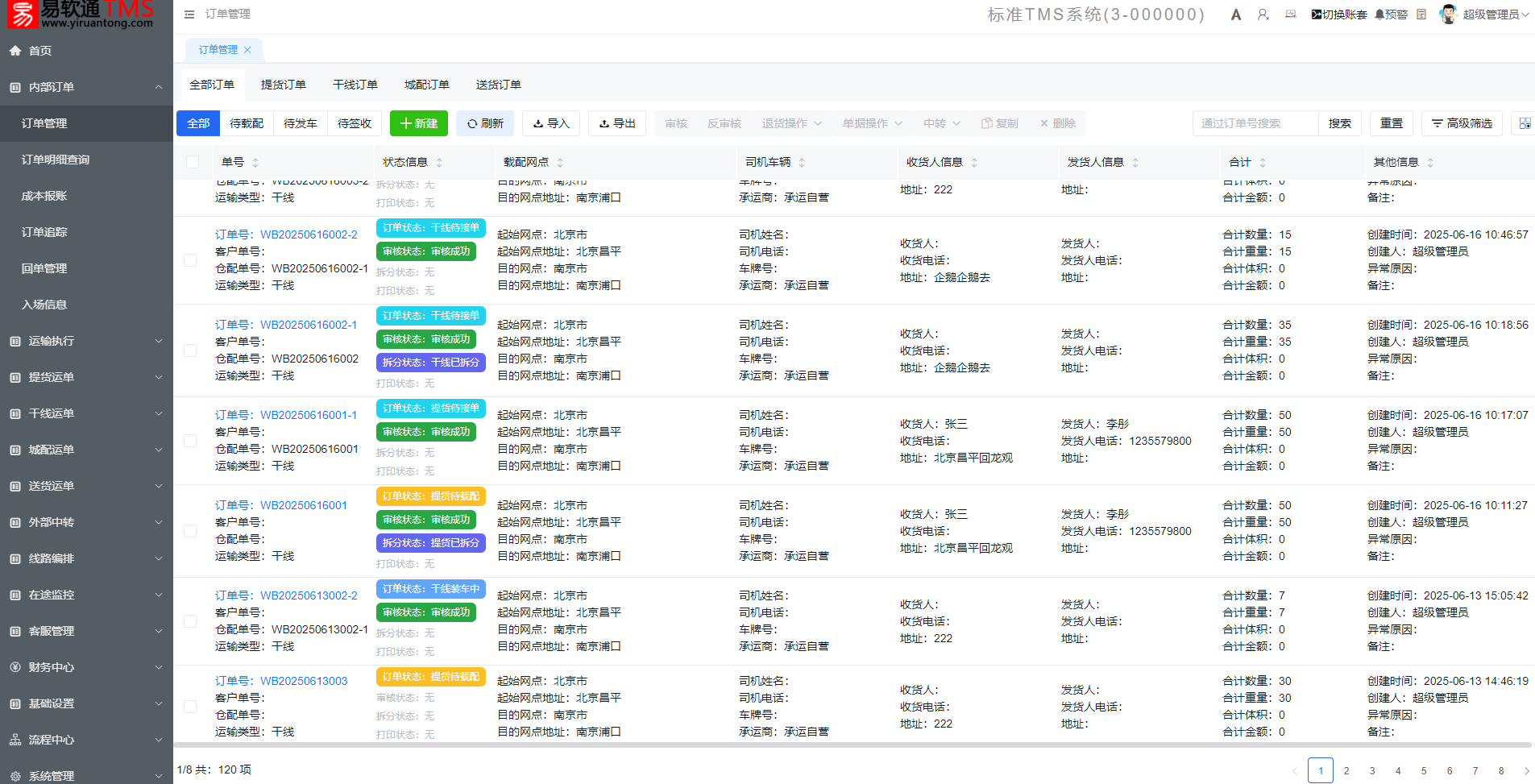This screenshot has height=784, width=1535.
Task: Go to 首页 via home icon
Action: 15,51
